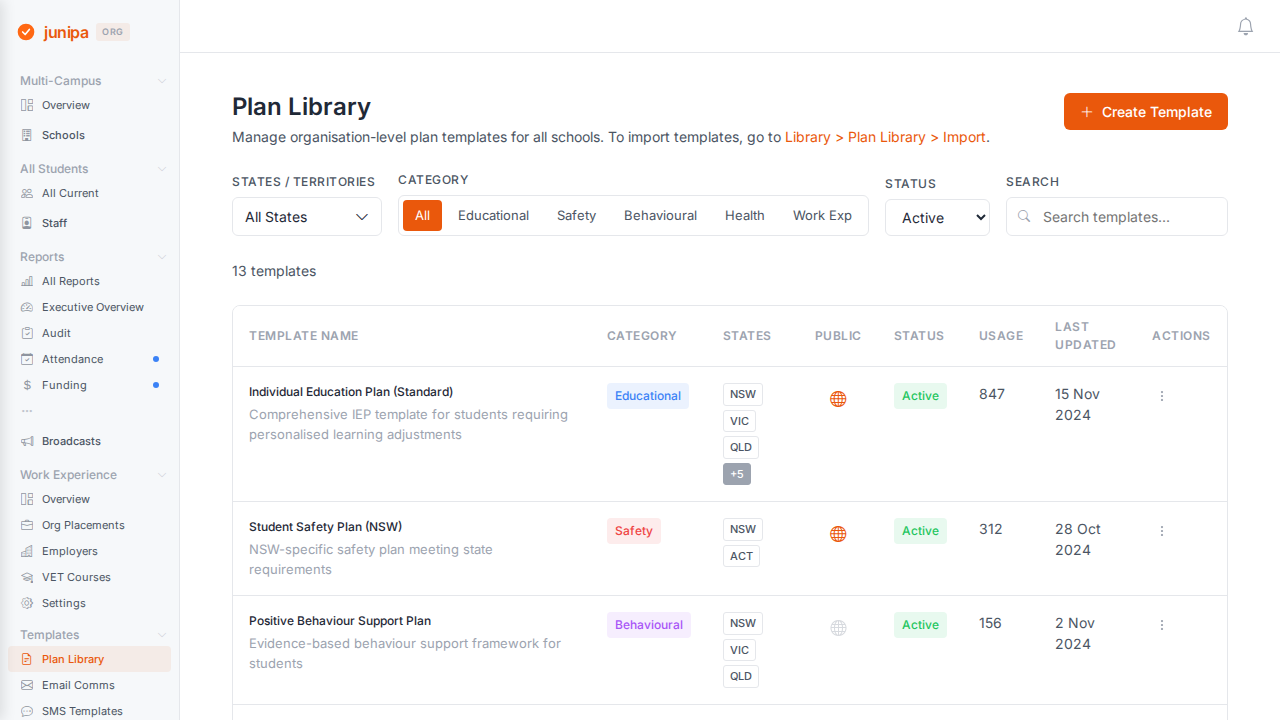Screen dimensions: 1280x720
Task: Open the notifications bell icon
Action: [1245, 27]
